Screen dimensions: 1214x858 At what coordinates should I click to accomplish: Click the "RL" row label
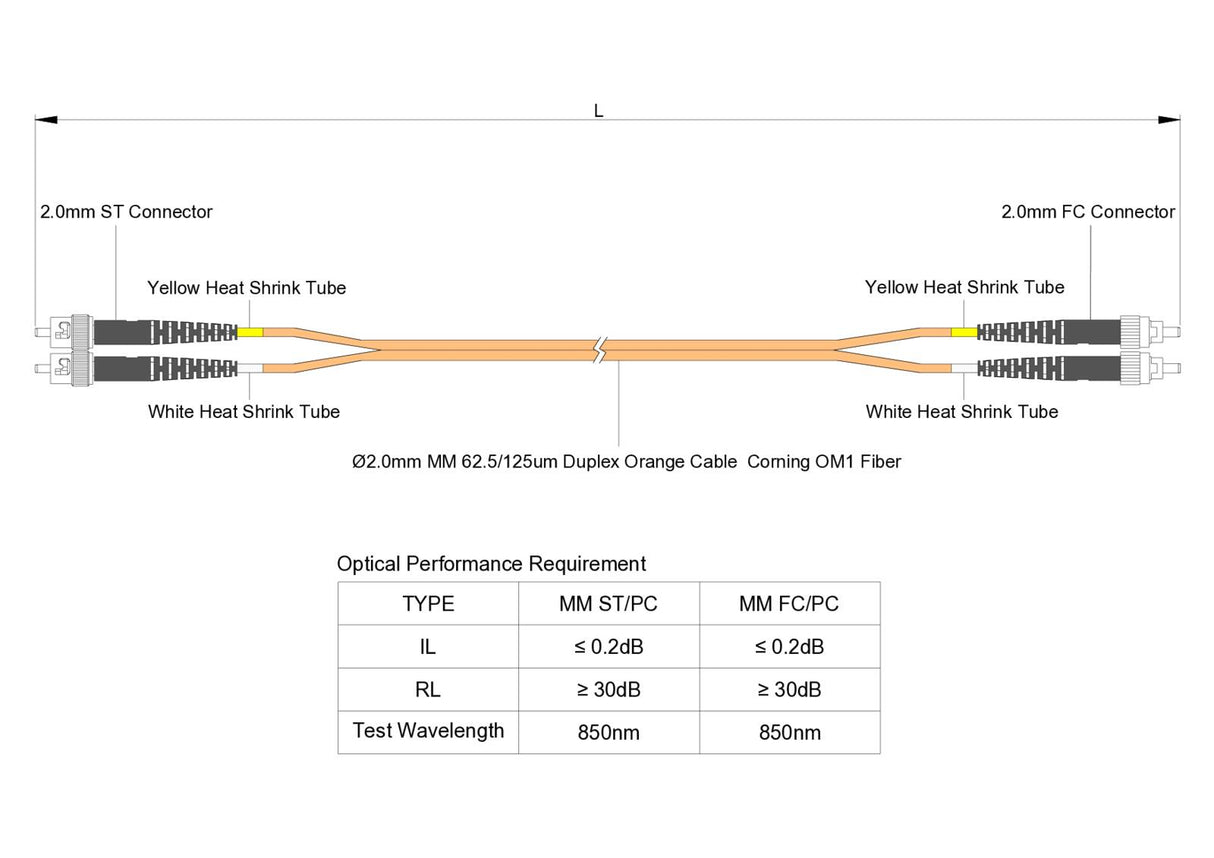pyautogui.click(x=428, y=690)
